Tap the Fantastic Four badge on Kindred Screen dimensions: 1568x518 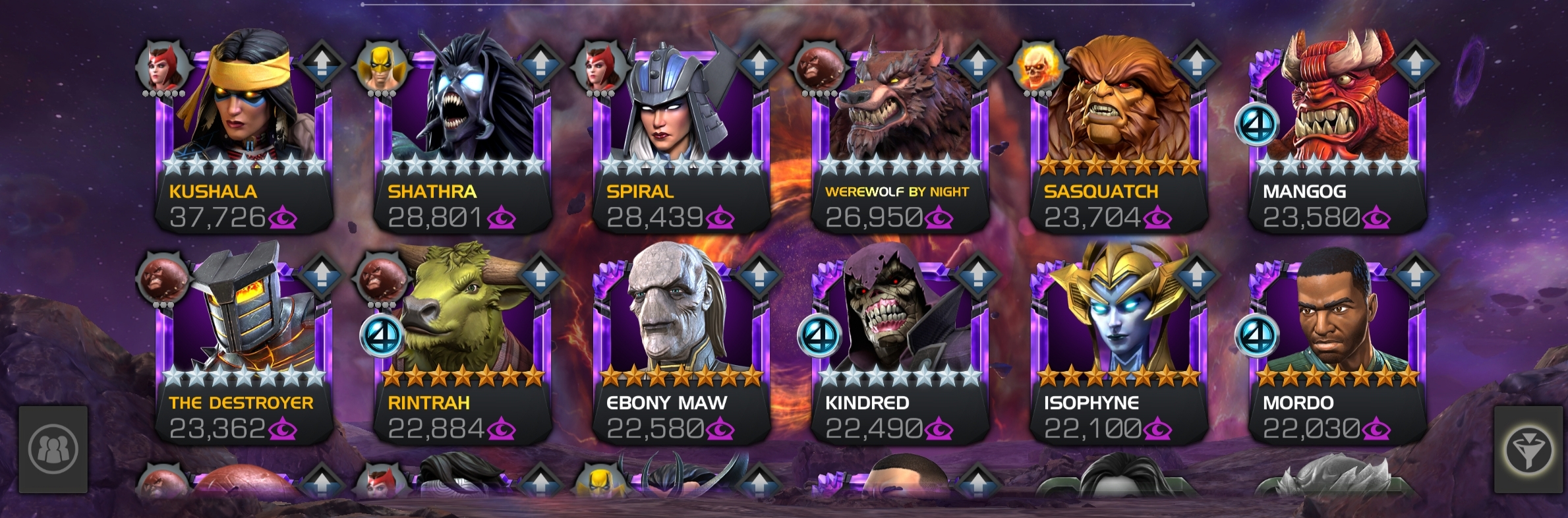[x=819, y=335]
